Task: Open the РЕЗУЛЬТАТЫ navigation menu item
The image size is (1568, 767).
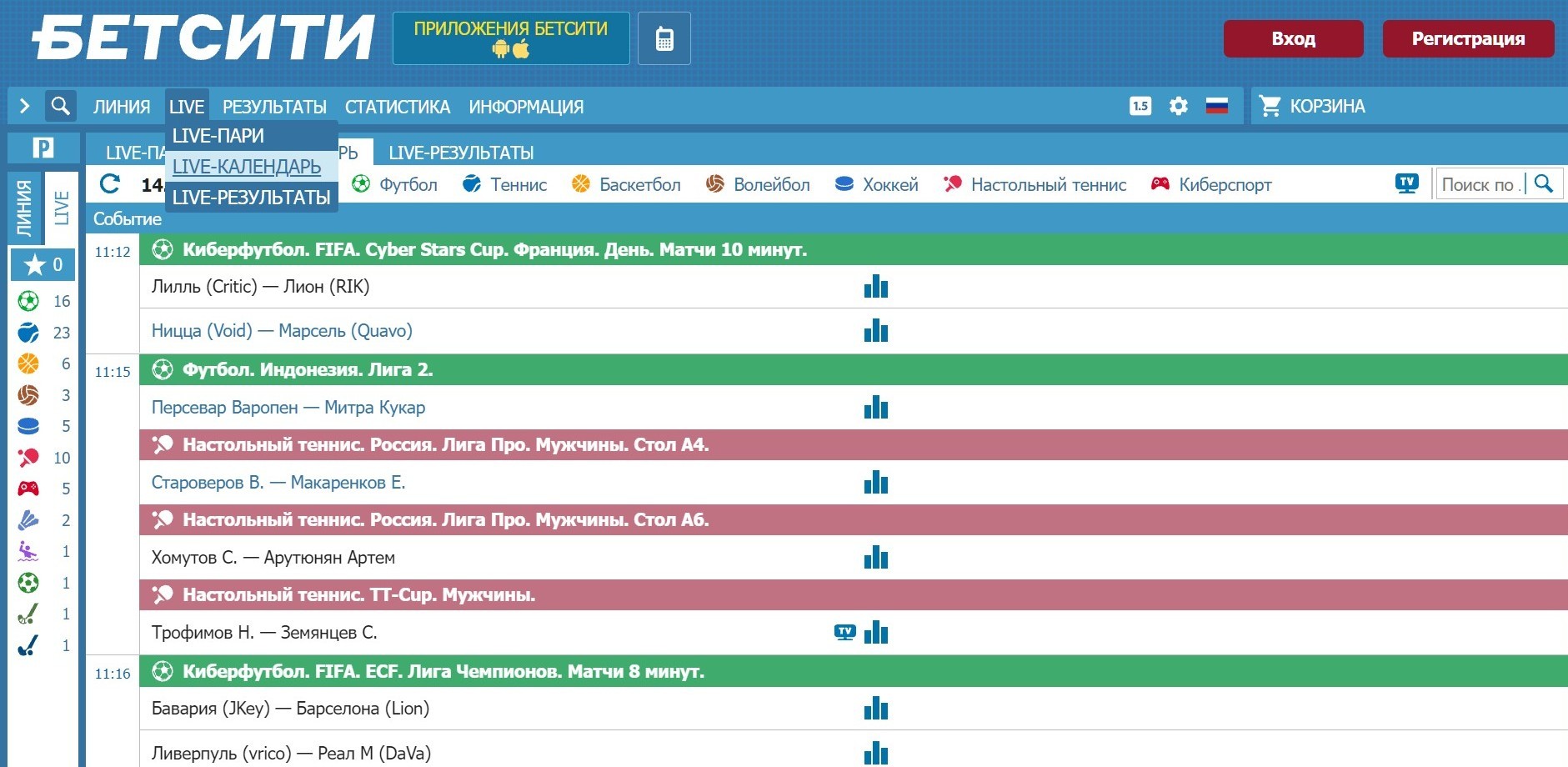Action: 274,107
